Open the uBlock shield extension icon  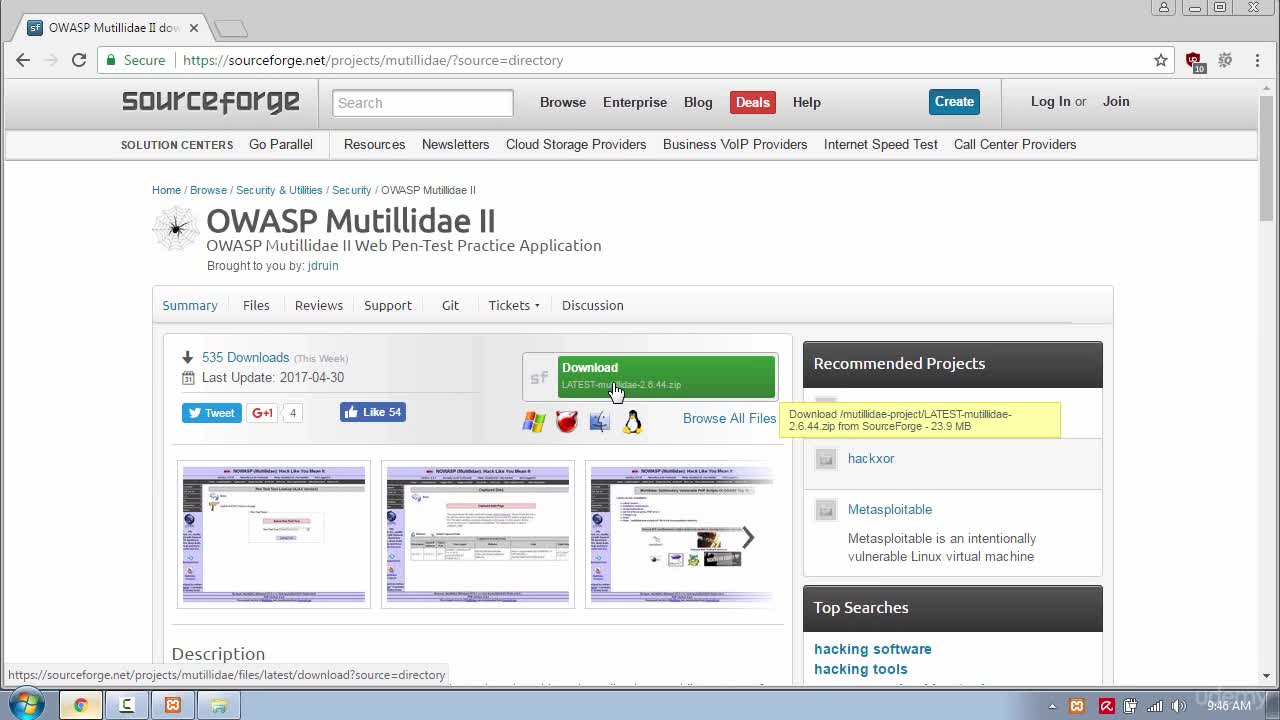coord(1194,61)
